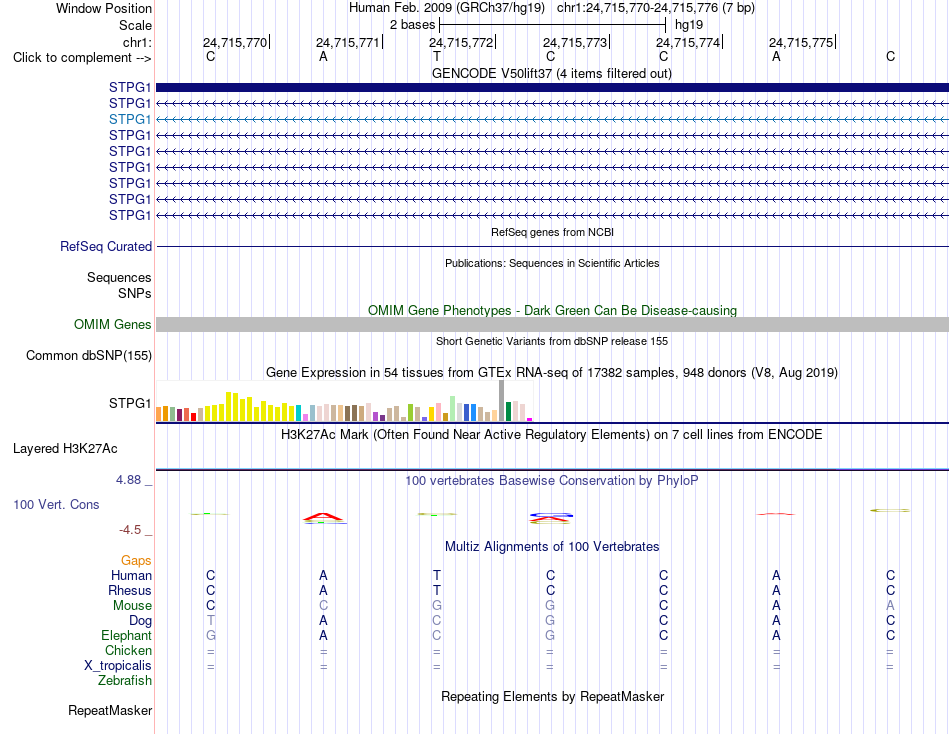The image size is (950, 734).
Task: Open 'Multiz Alignments of 100 Vertebrates' title
Action: tap(552, 547)
